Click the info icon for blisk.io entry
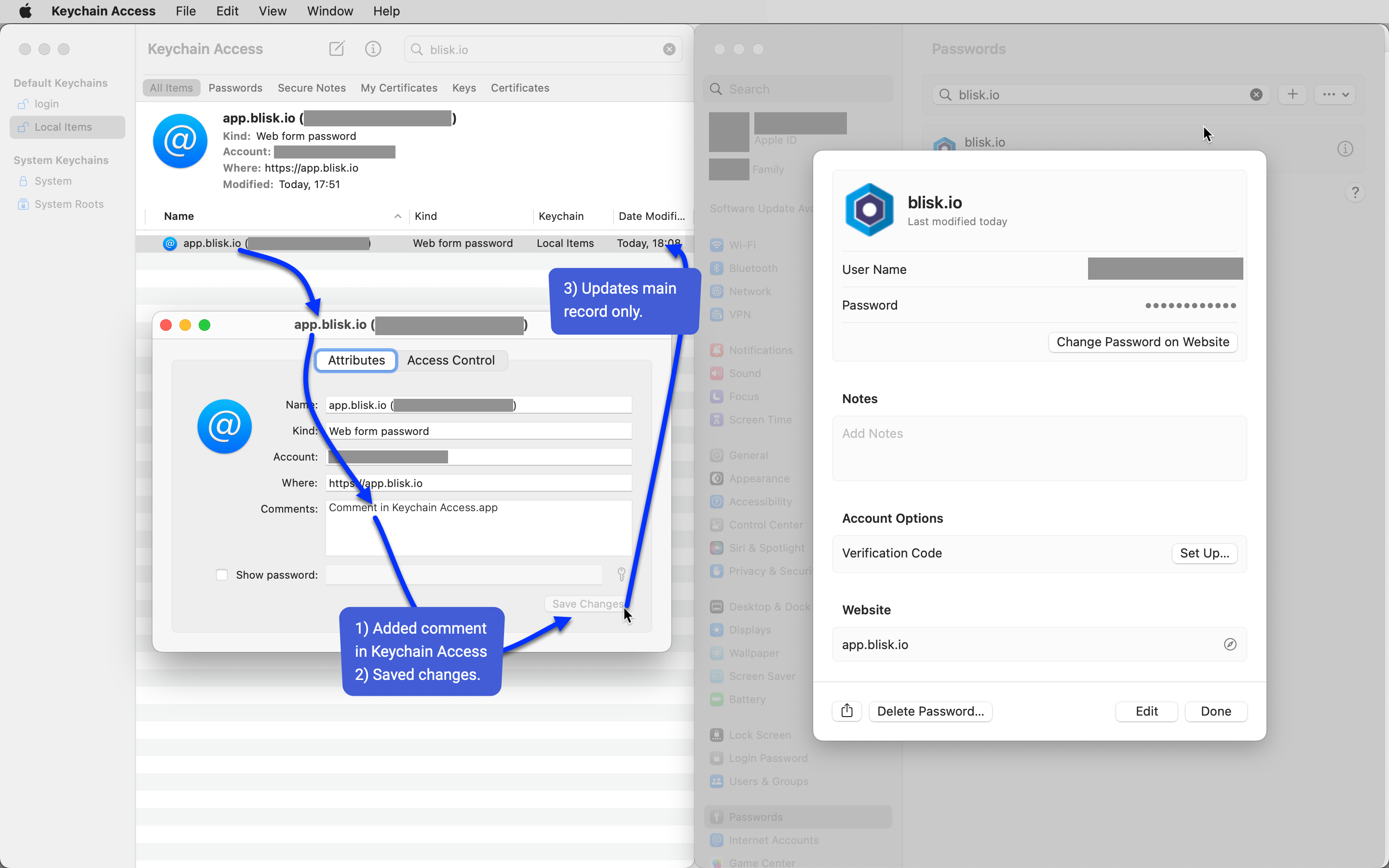The image size is (1389, 868). [x=1345, y=149]
